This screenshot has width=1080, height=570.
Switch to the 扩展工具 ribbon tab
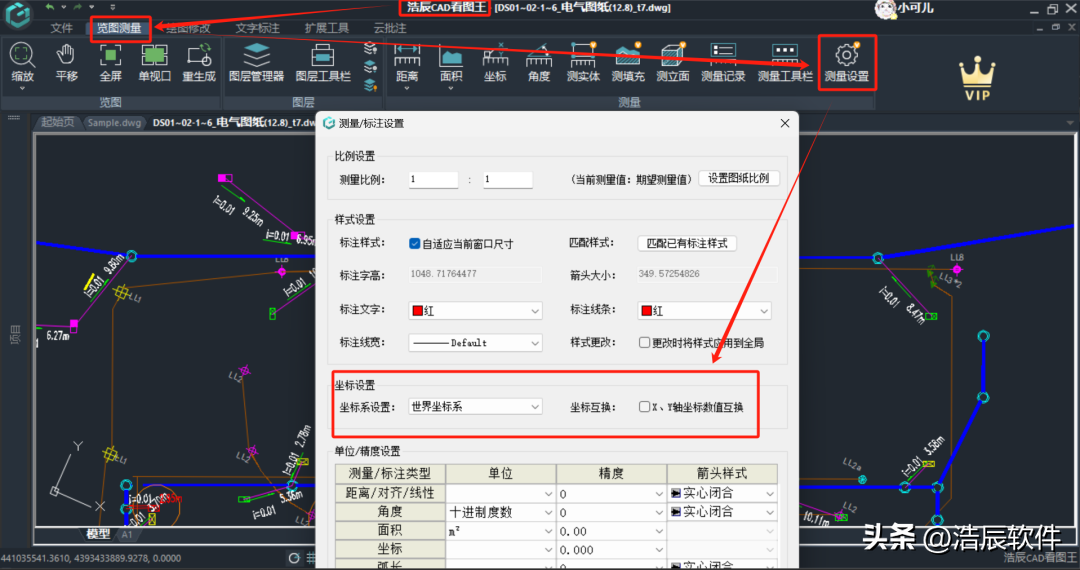326,28
